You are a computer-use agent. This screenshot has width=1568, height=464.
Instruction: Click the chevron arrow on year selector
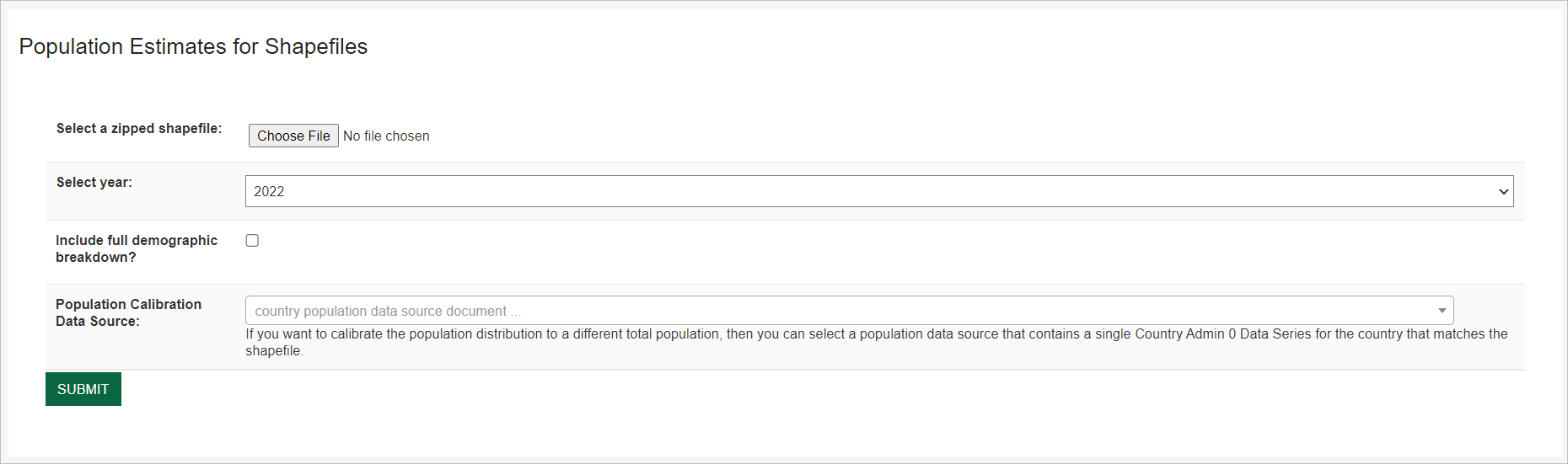coord(1503,192)
